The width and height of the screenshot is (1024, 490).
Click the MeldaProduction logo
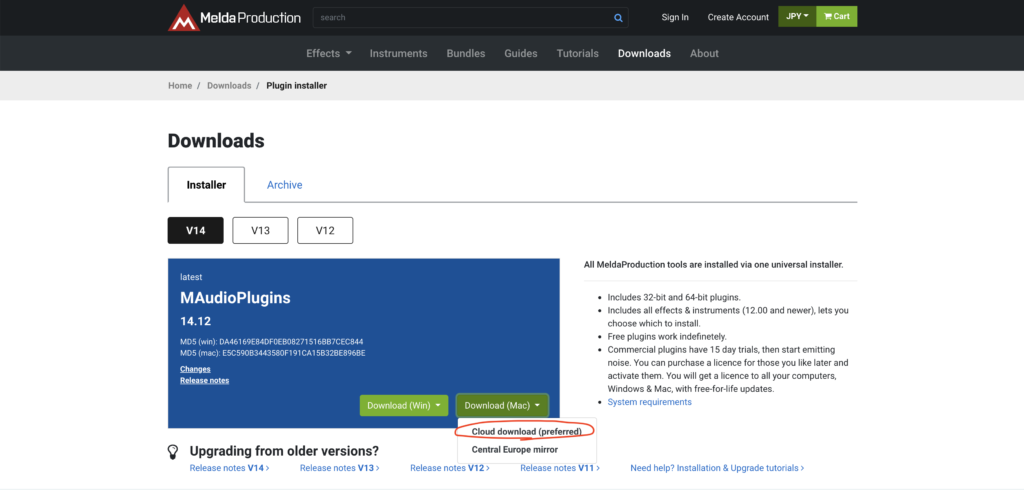pos(234,17)
